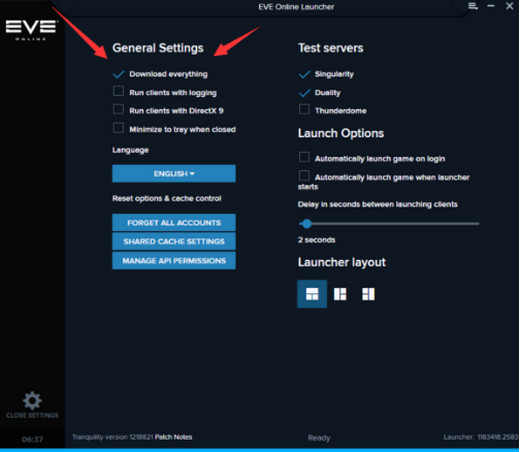
Task: Click Manage API Permissions button
Action: tap(174, 260)
